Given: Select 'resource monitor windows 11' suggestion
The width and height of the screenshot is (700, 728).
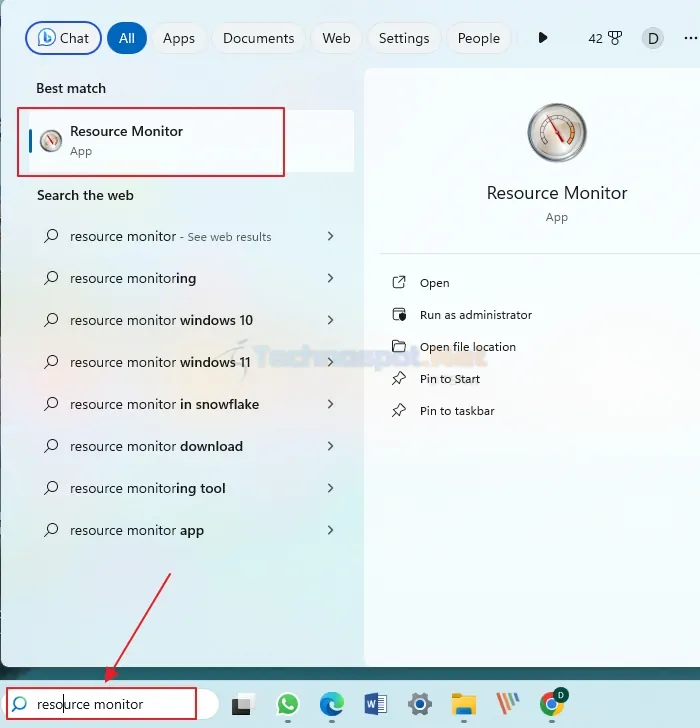Looking at the screenshot, I should pyautogui.click(x=189, y=362).
